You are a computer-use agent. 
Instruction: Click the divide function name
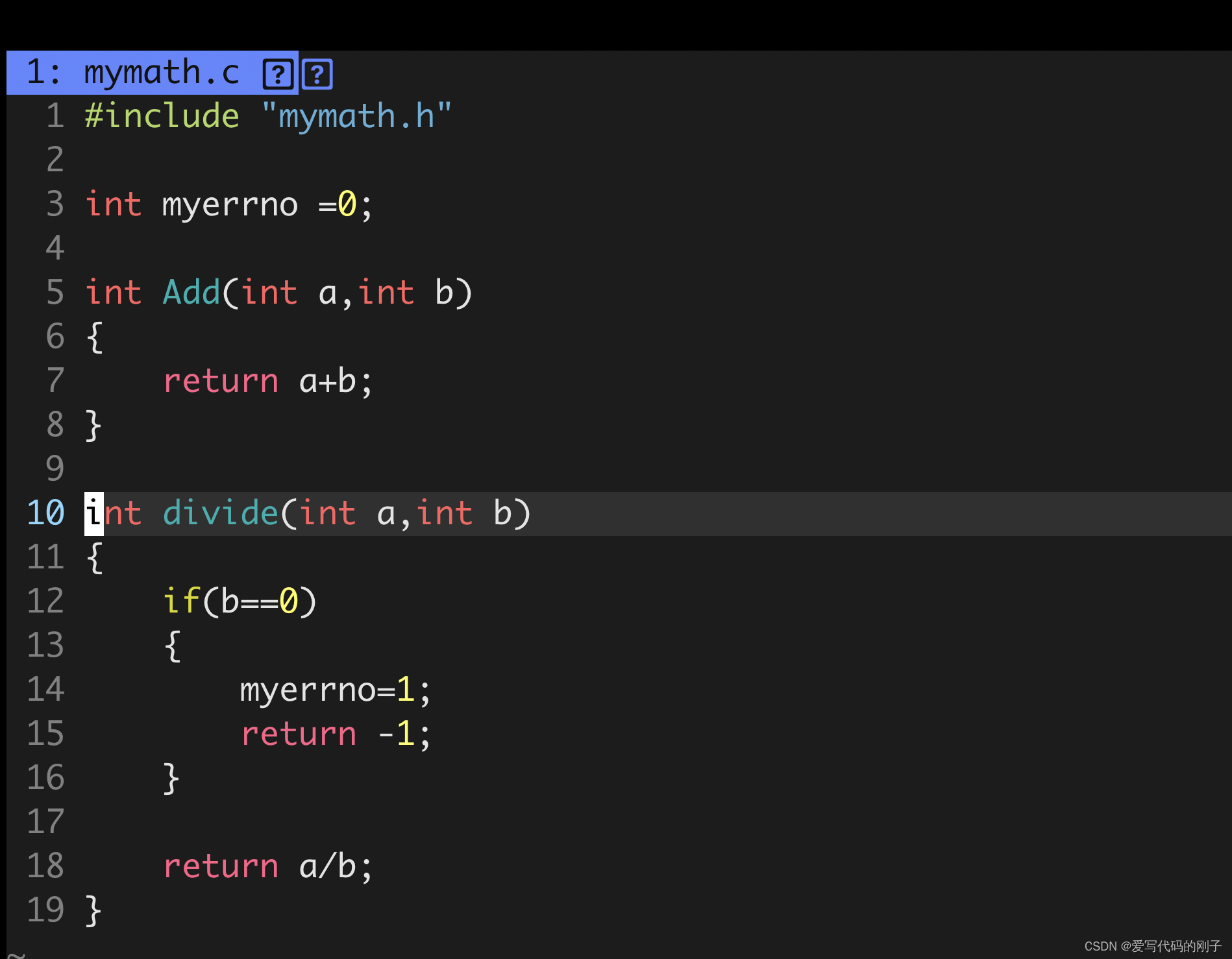pos(221,513)
